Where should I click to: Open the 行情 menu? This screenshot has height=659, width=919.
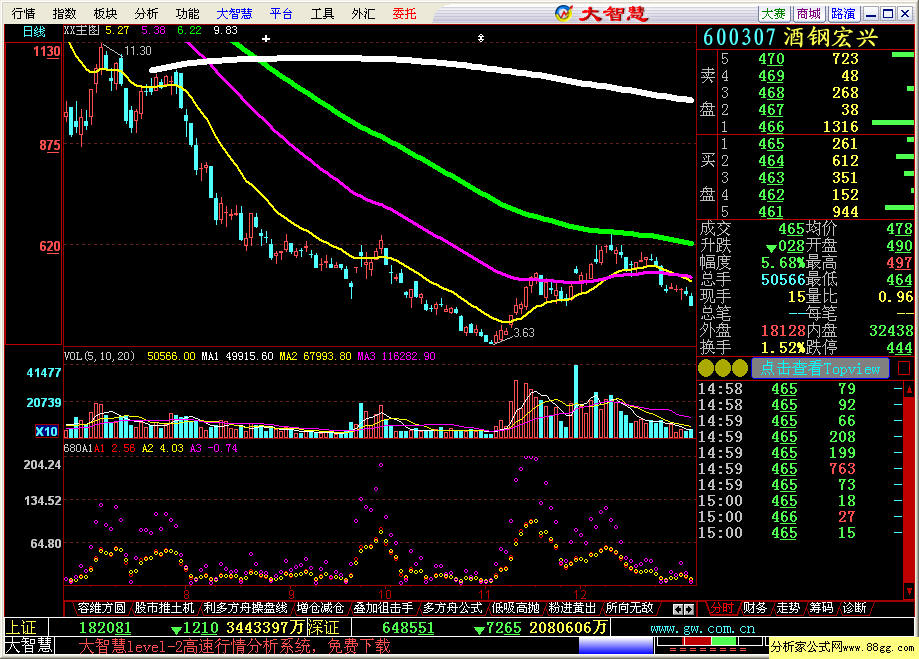pyautogui.click(x=23, y=13)
